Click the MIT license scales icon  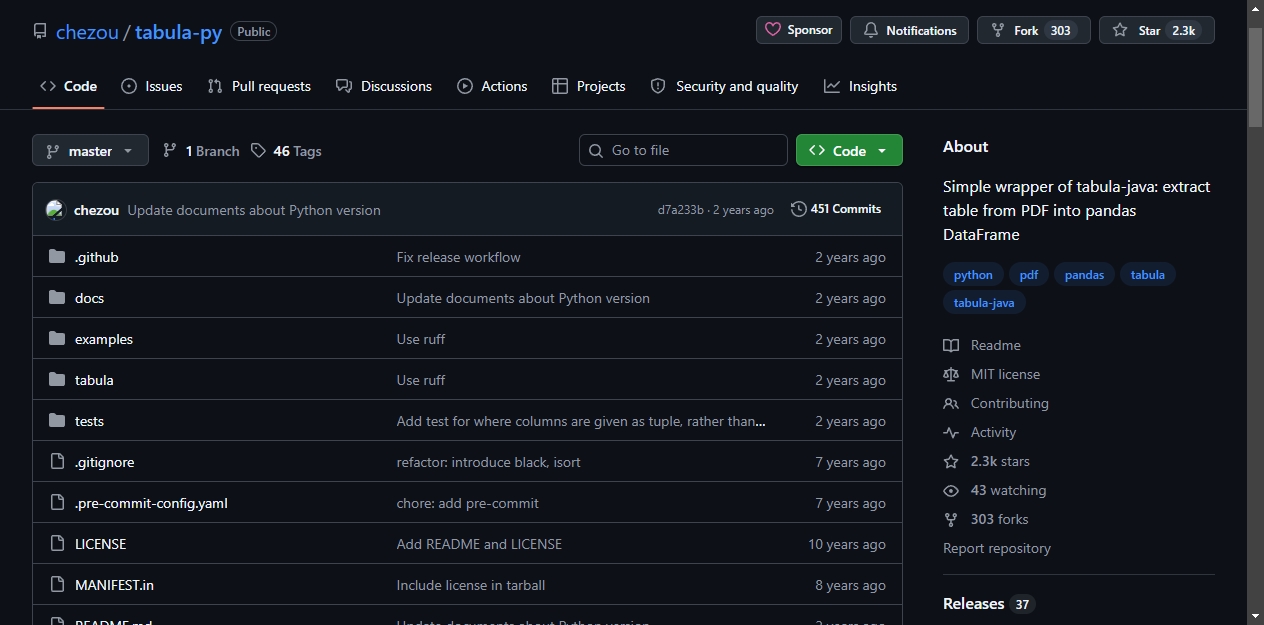pos(951,374)
